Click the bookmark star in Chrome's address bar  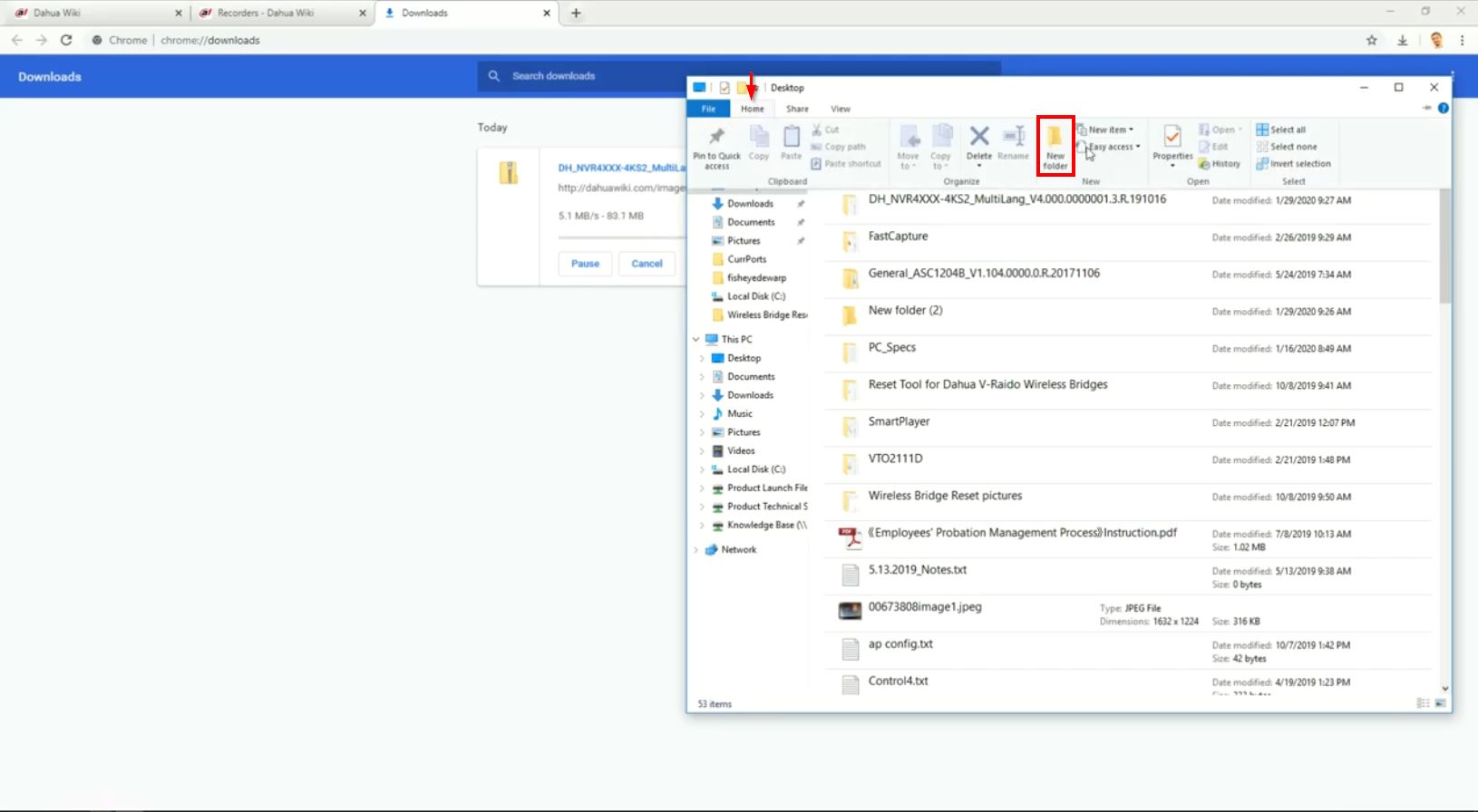tap(1371, 40)
